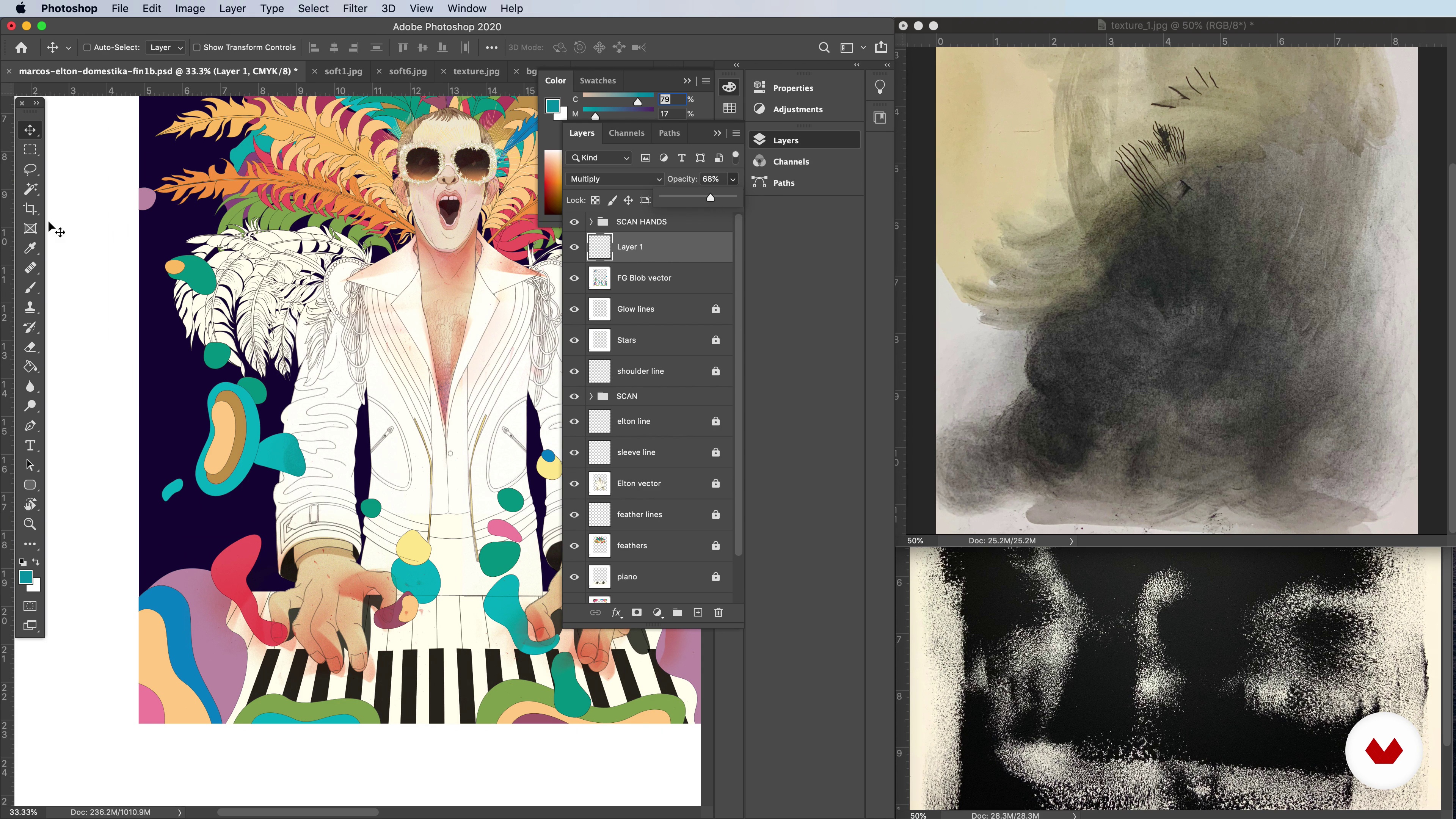Open the Image menu
1456x819 pixels.
pyautogui.click(x=190, y=8)
